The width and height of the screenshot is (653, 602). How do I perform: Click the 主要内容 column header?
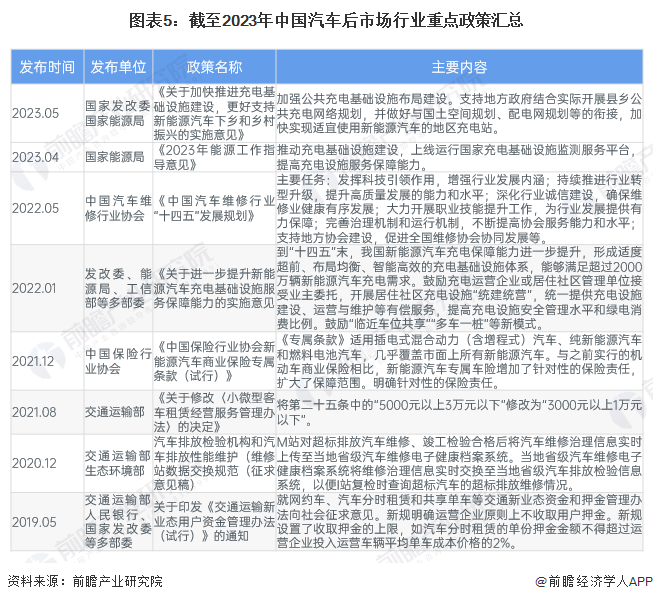pos(459,67)
